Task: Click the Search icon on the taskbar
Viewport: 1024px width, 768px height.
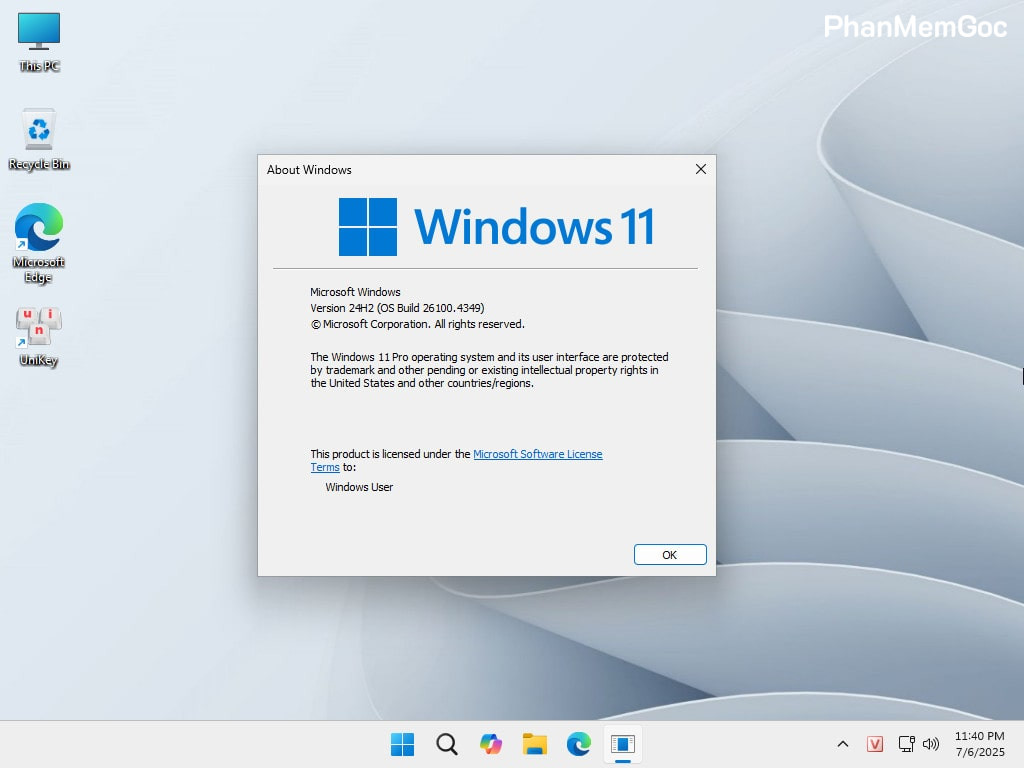Action: click(x=446, y=744)
